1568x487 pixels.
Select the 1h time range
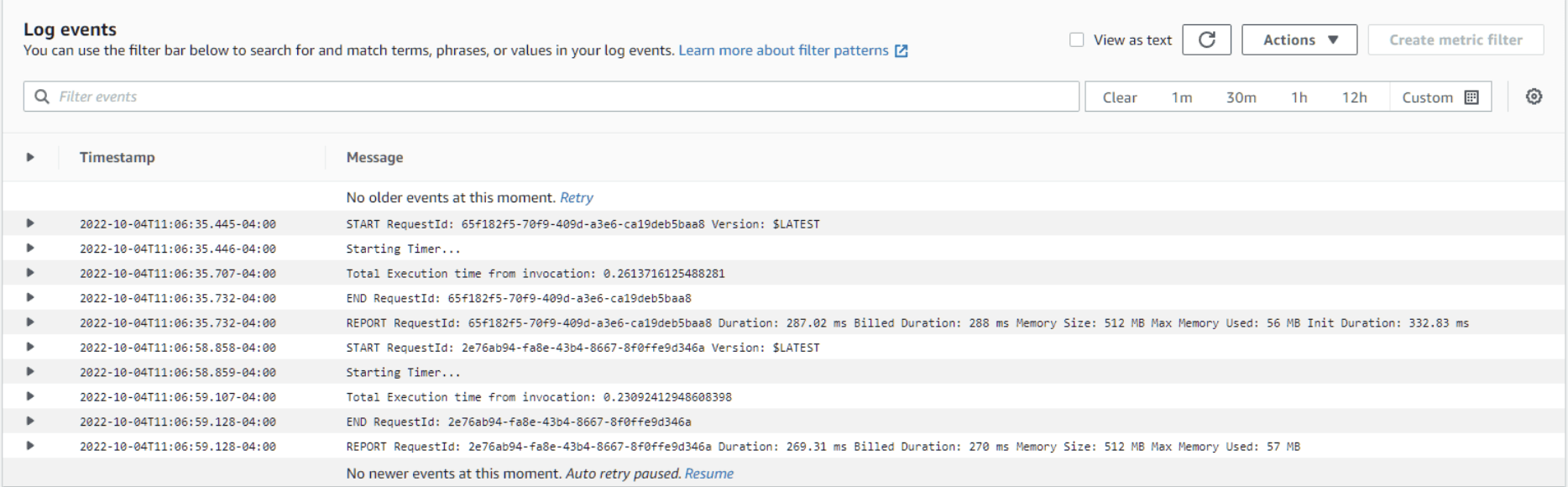pyautogui.click(x=1299, y=97)
